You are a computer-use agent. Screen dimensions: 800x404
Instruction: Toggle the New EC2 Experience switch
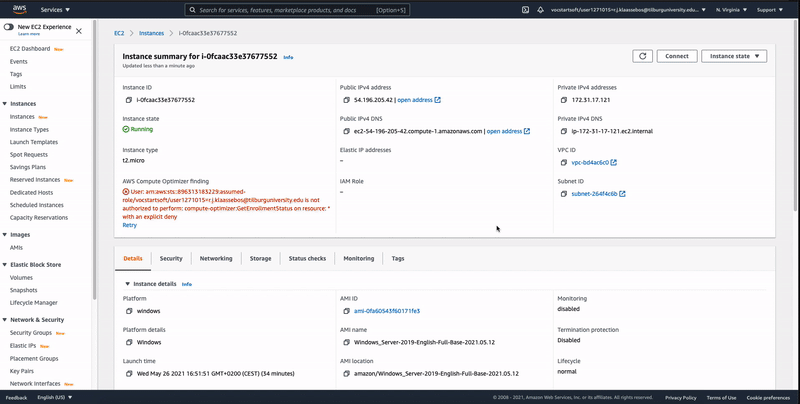10,26
